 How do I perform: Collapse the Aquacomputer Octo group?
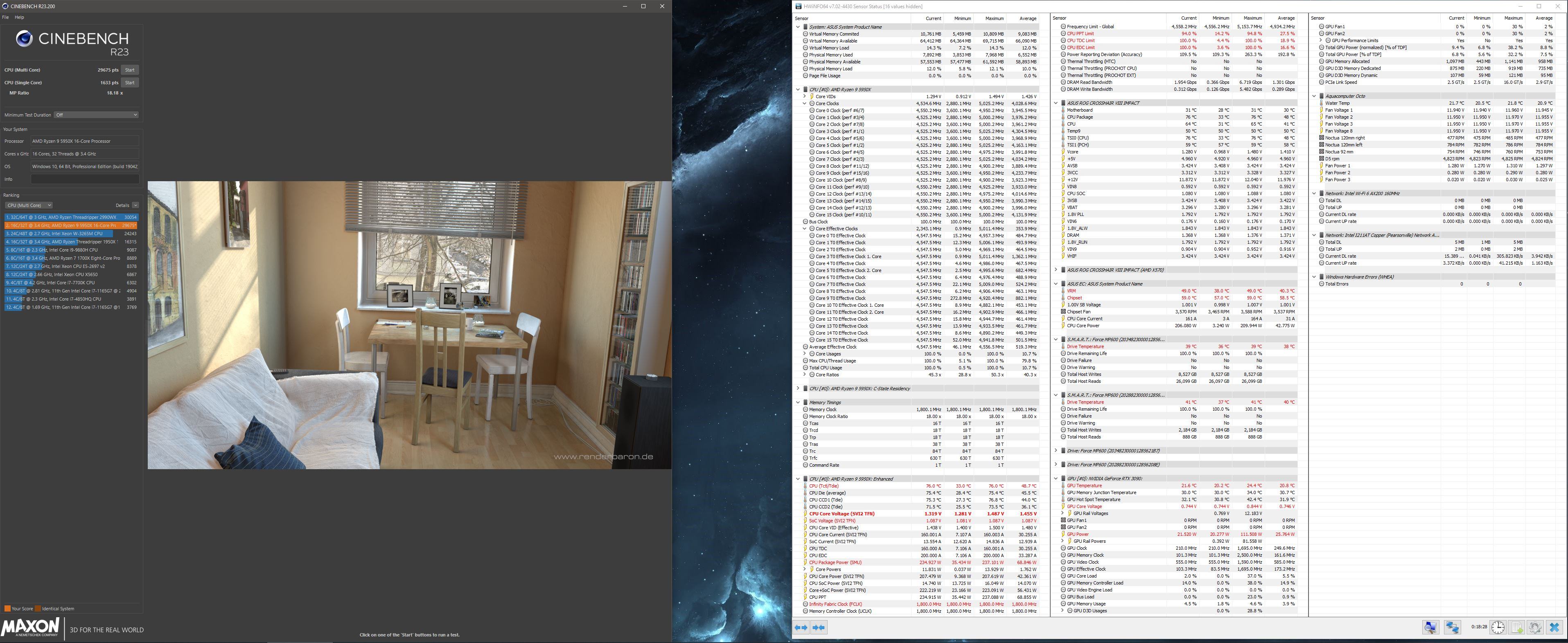pyautogui.click(x=1314, y=96)
